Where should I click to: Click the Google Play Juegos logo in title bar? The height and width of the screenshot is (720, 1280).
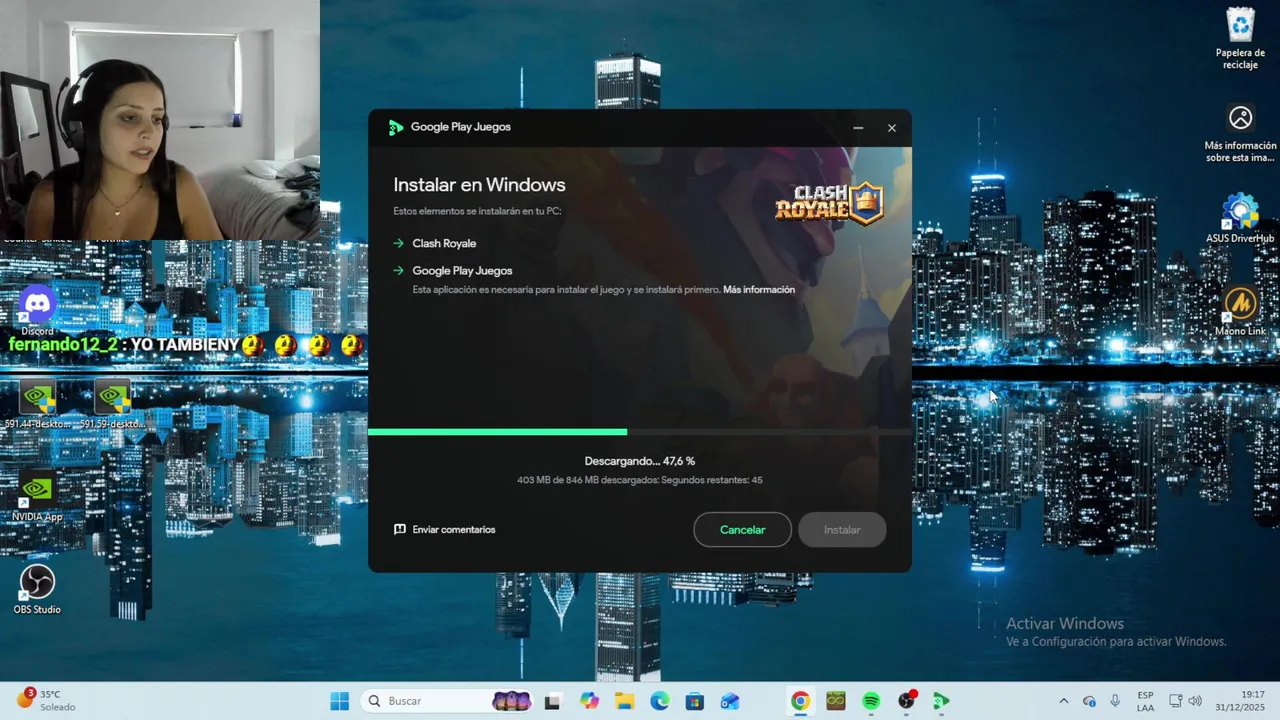coord(396,127)
